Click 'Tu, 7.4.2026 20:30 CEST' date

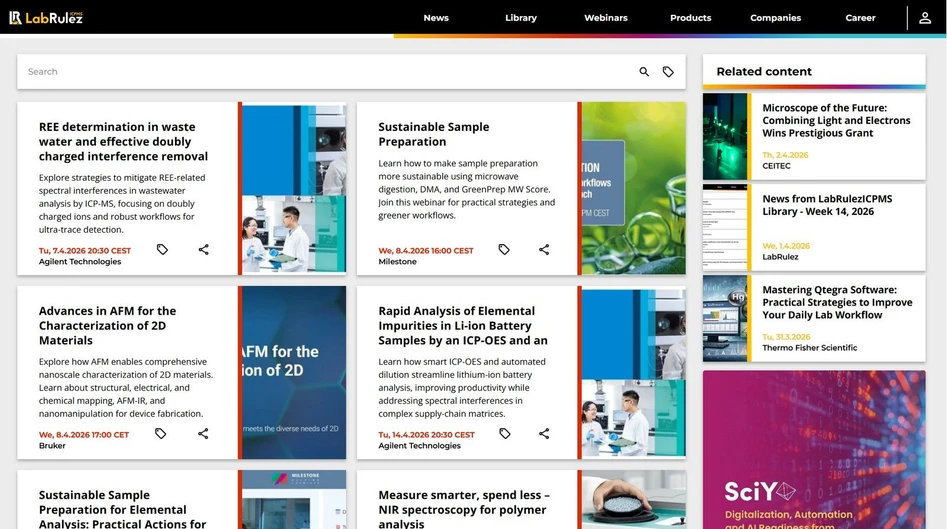pyautogui.click(x=85, y=251)
